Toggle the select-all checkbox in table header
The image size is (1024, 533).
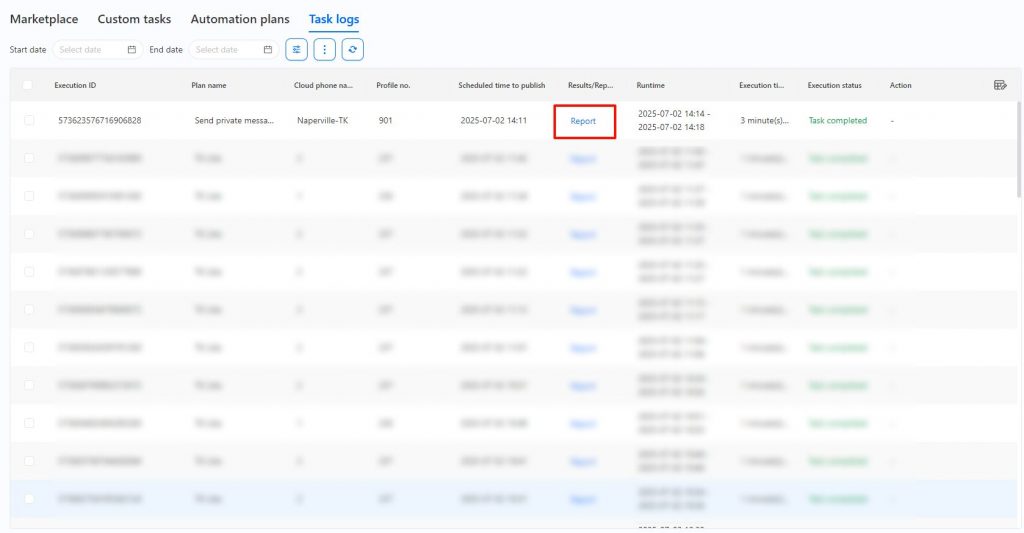(27, 85)
